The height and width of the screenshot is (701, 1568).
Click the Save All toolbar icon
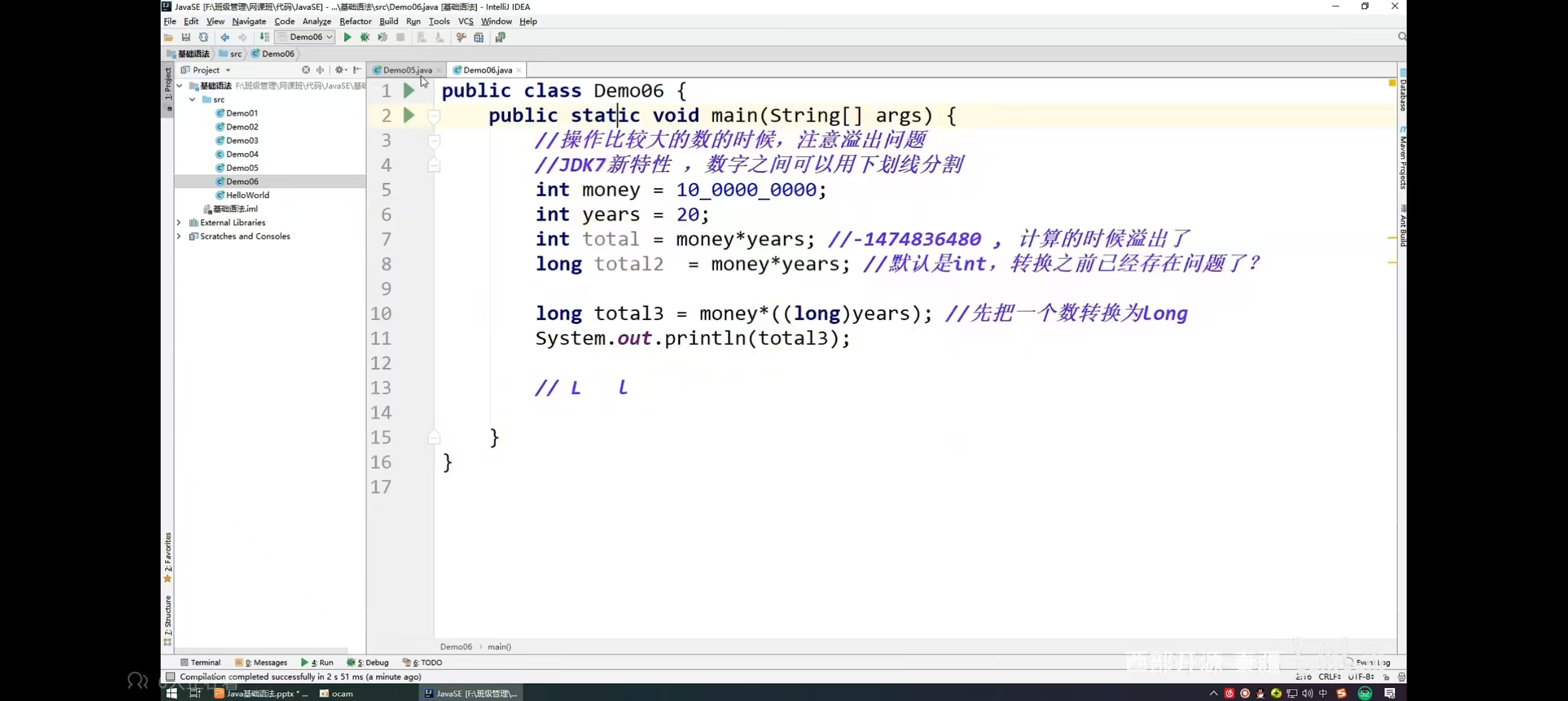pos(186,37)
